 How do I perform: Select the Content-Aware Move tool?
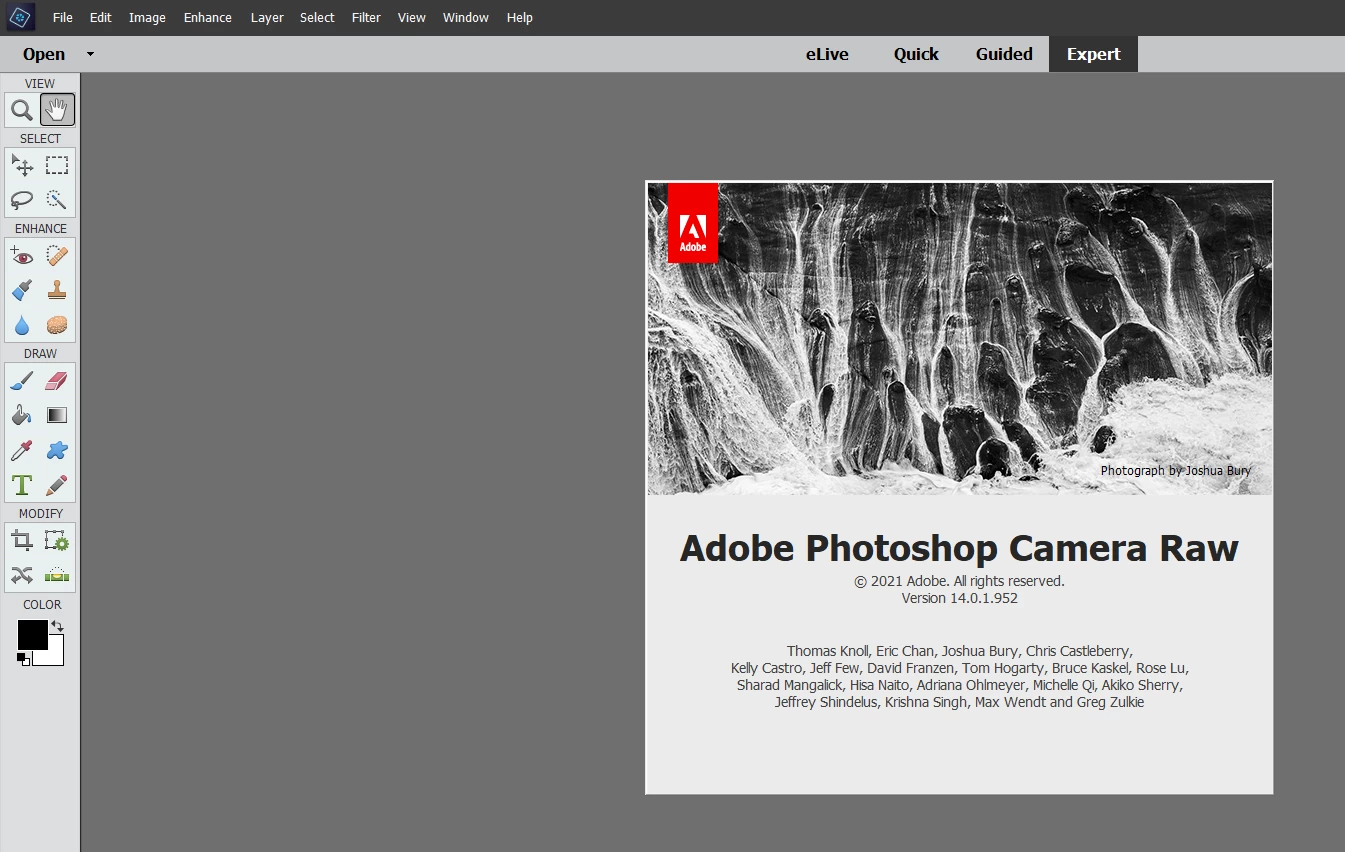pos(22,575)
